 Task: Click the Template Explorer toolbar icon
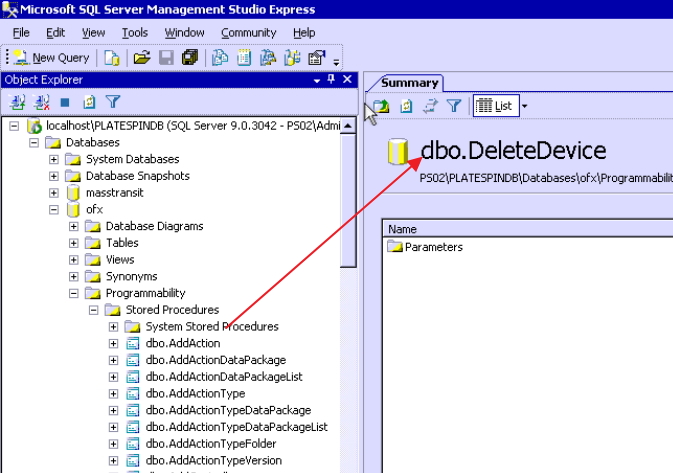coord(292,58)
